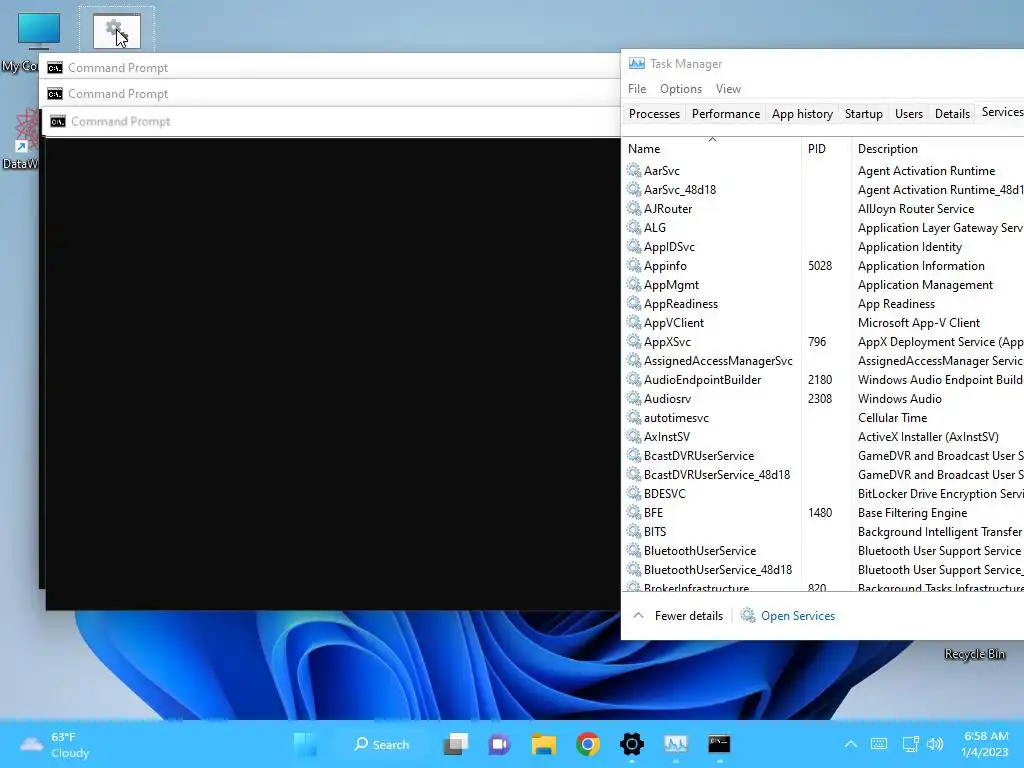
Task: Select the autotimesvc service row
Action: 824,417
